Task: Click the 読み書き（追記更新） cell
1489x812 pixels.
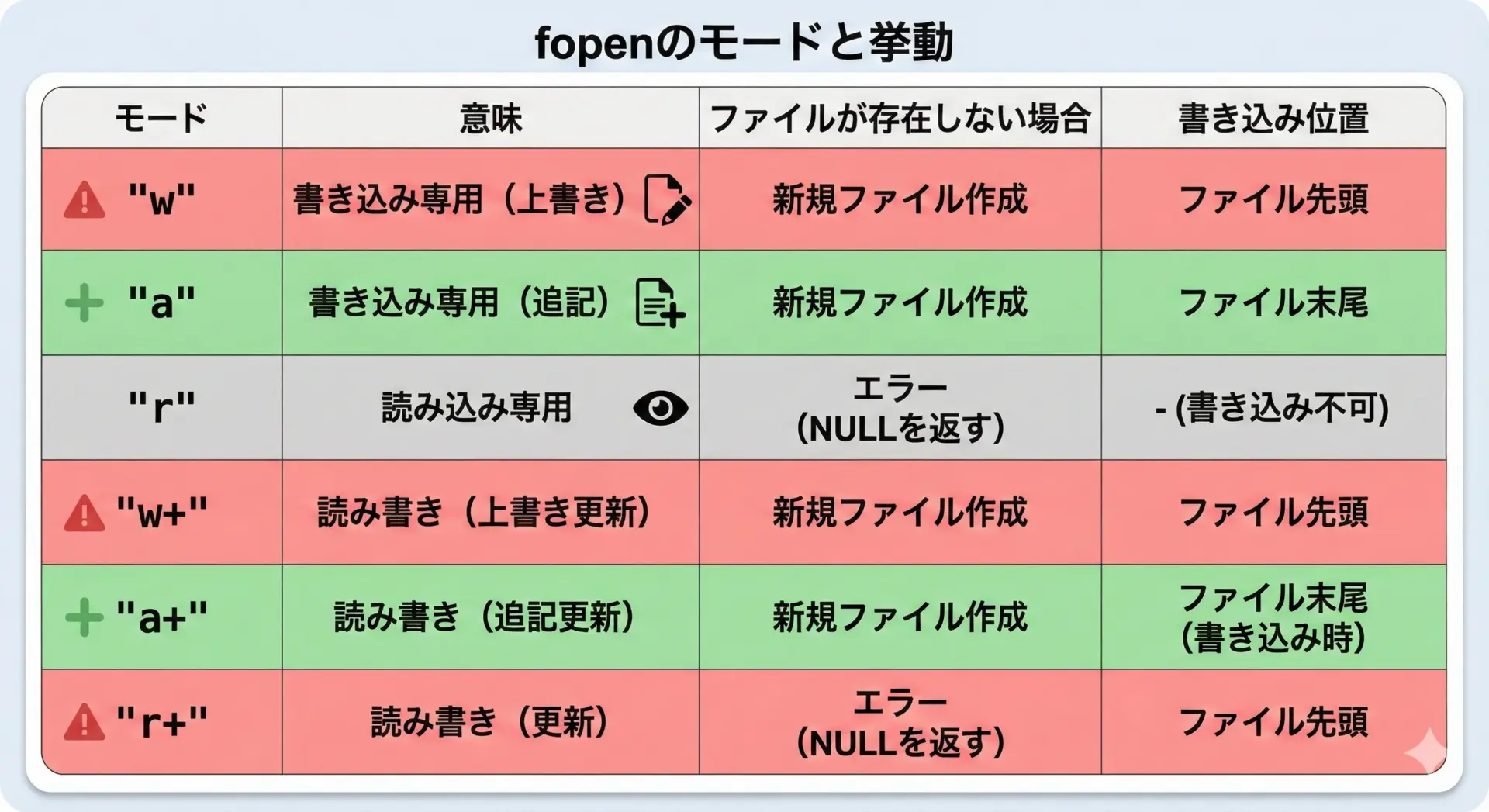Action: pyautogui.click(x=484, y=617)
